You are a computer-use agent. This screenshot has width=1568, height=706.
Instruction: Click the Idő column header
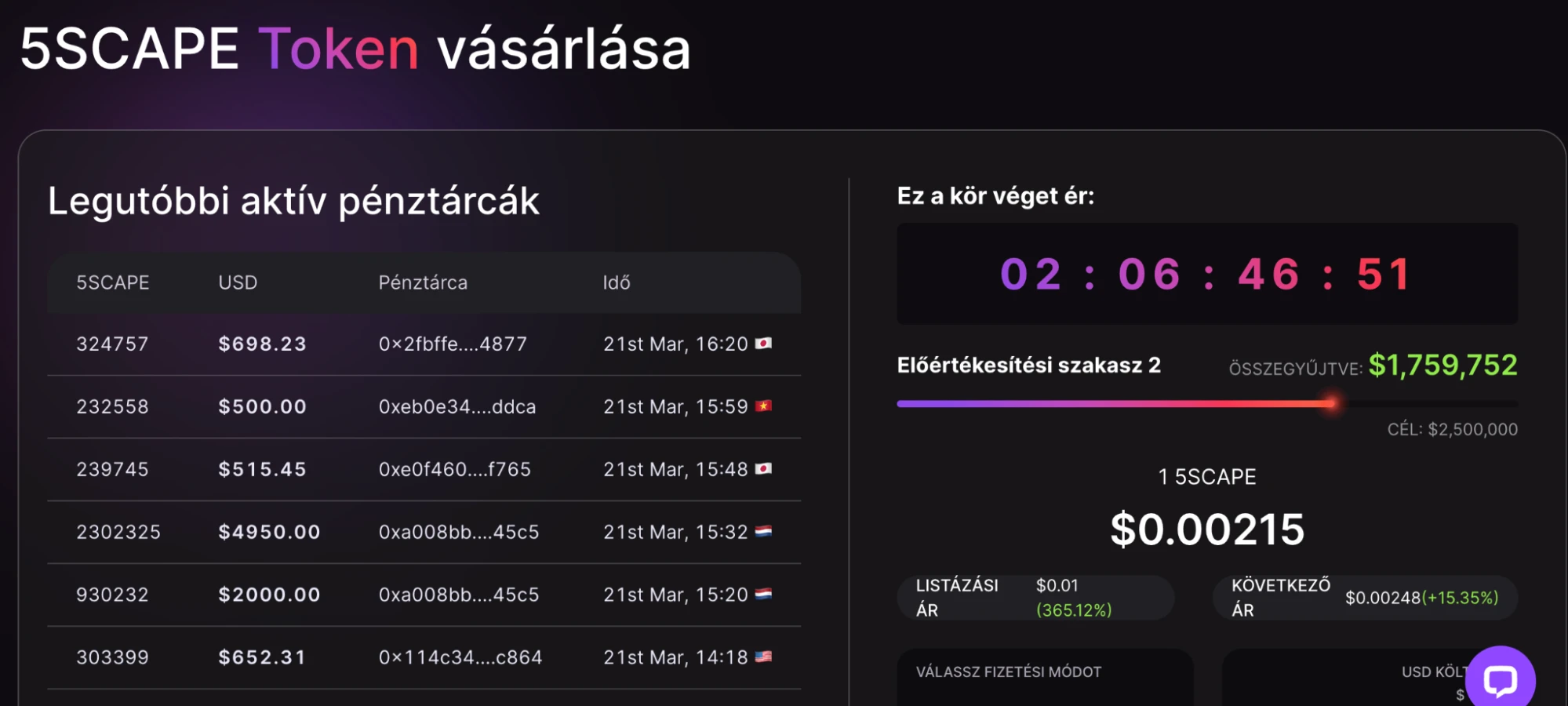tap(617, 282)
